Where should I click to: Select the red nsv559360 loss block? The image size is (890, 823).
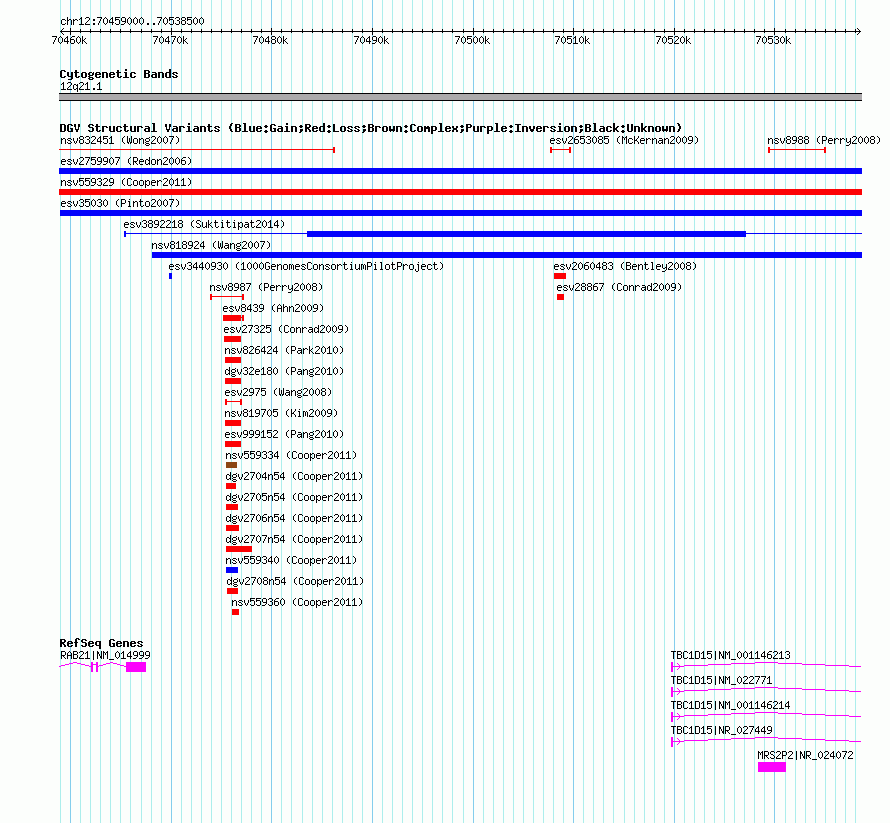point(236,612)
